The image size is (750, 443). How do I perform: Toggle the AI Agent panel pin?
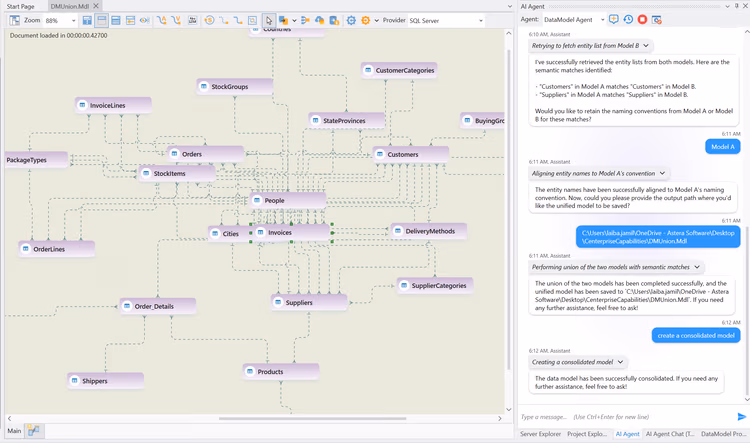click(x=737, y=6)
